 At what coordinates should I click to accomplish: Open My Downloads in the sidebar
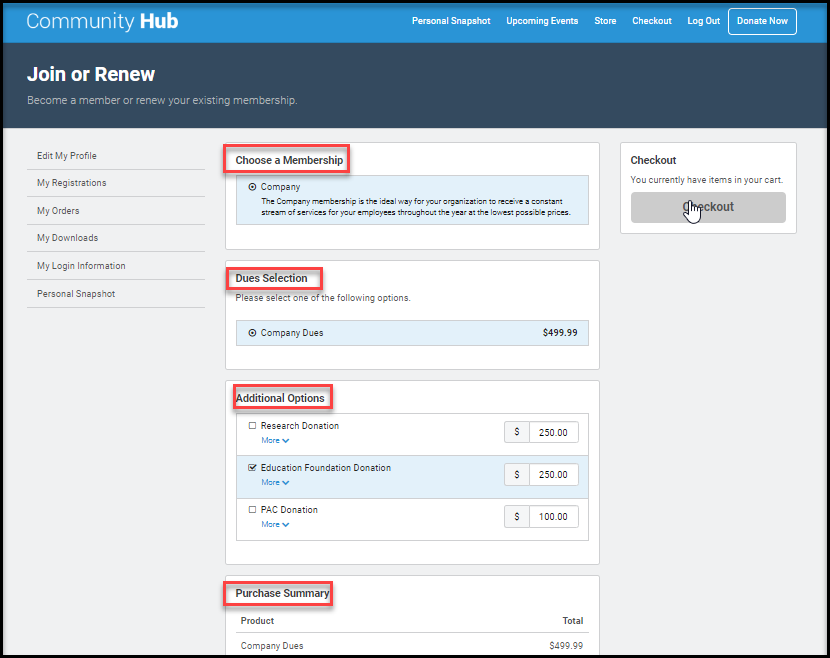[x=68, y=238]
